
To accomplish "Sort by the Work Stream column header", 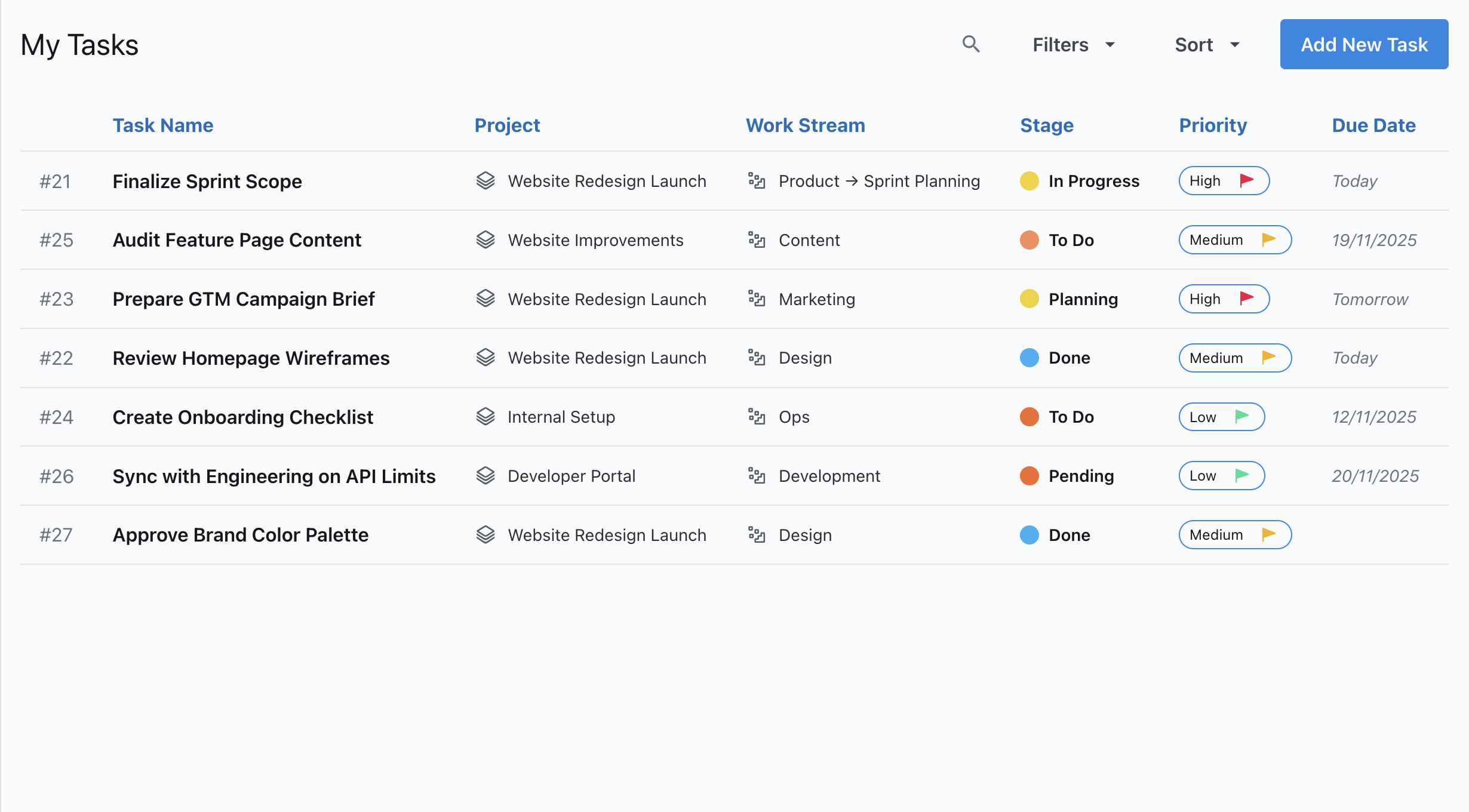I will tap(805, 125).
